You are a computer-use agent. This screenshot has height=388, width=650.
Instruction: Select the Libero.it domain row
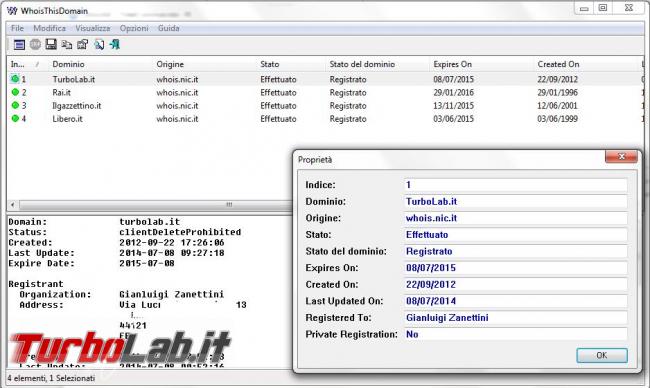click(325, 119)
